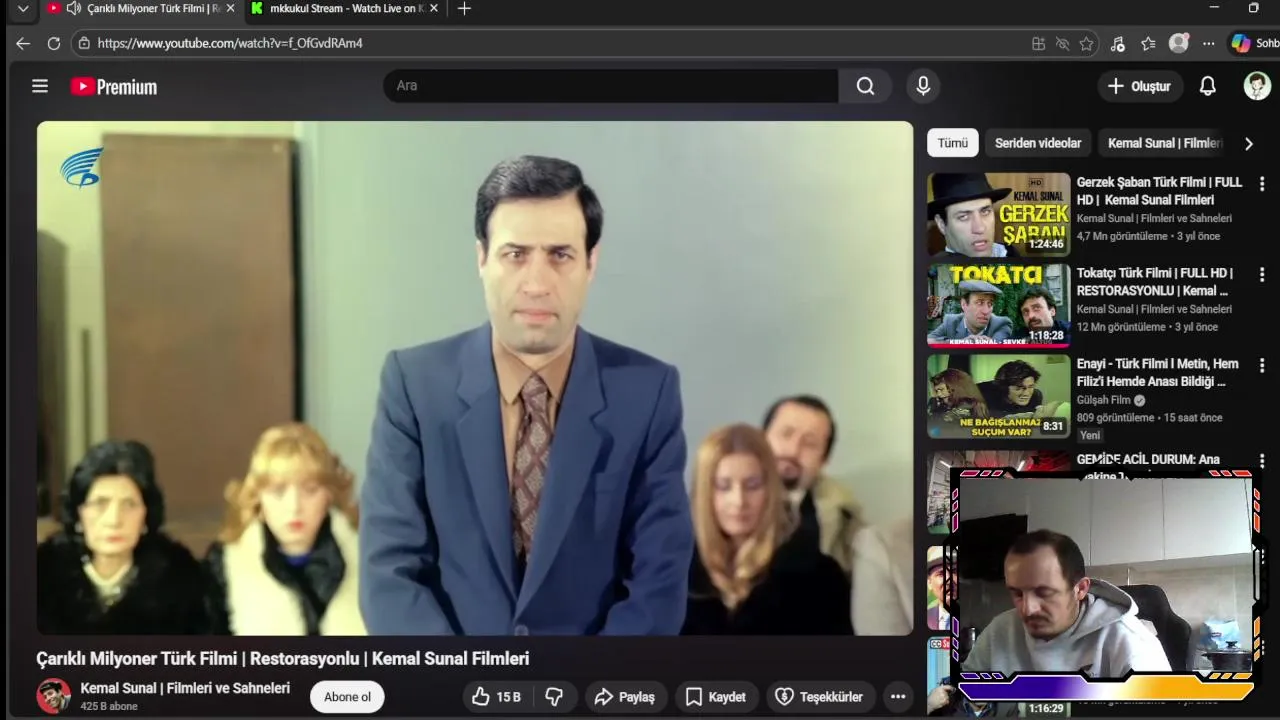Viewport: 1280px width, 720px height.
Task: Open Favorites list toolbar icon
Action: (x=1148, y=43)
